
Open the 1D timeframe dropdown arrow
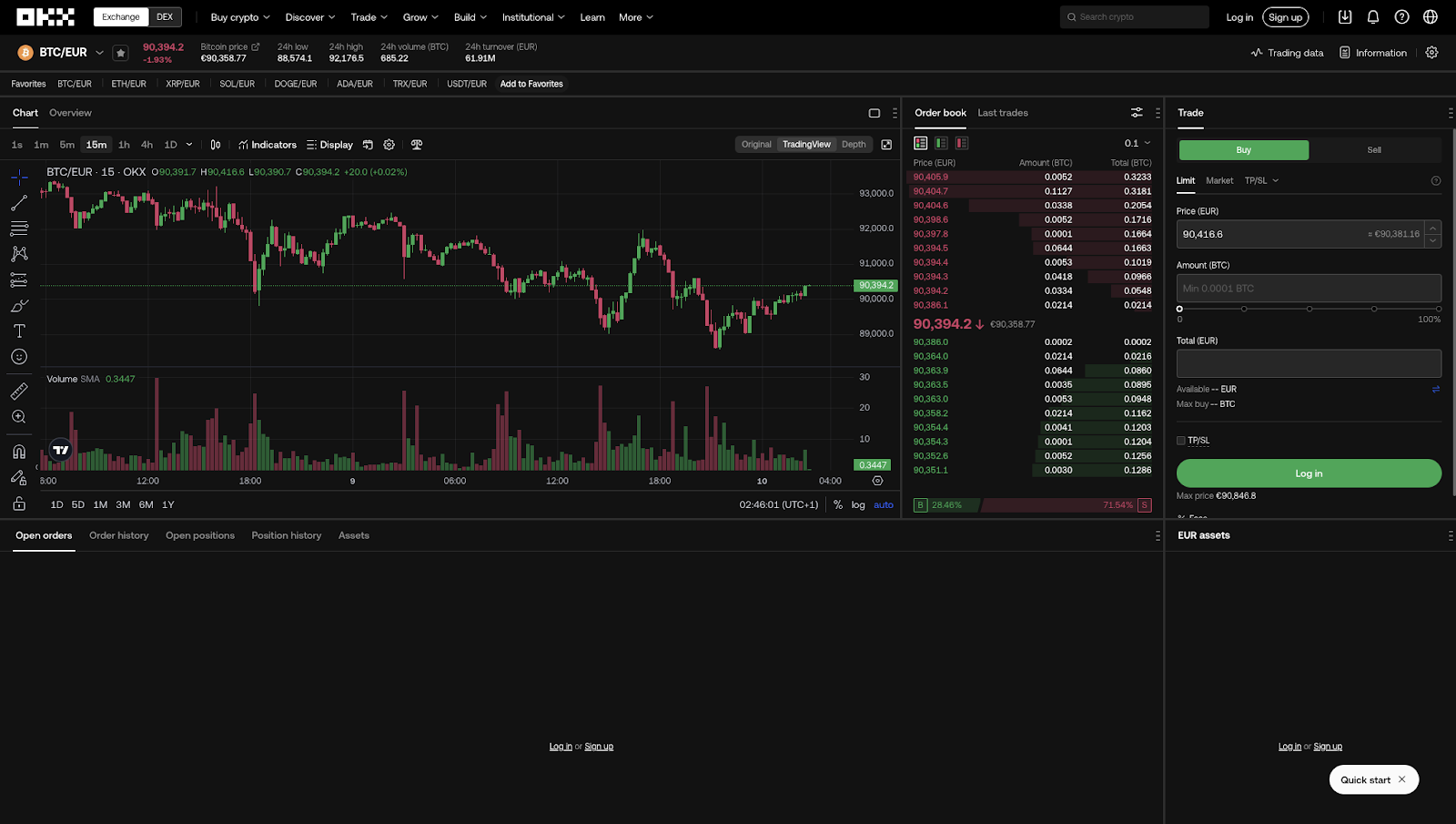pyautogui.click(x=187, y=144)
